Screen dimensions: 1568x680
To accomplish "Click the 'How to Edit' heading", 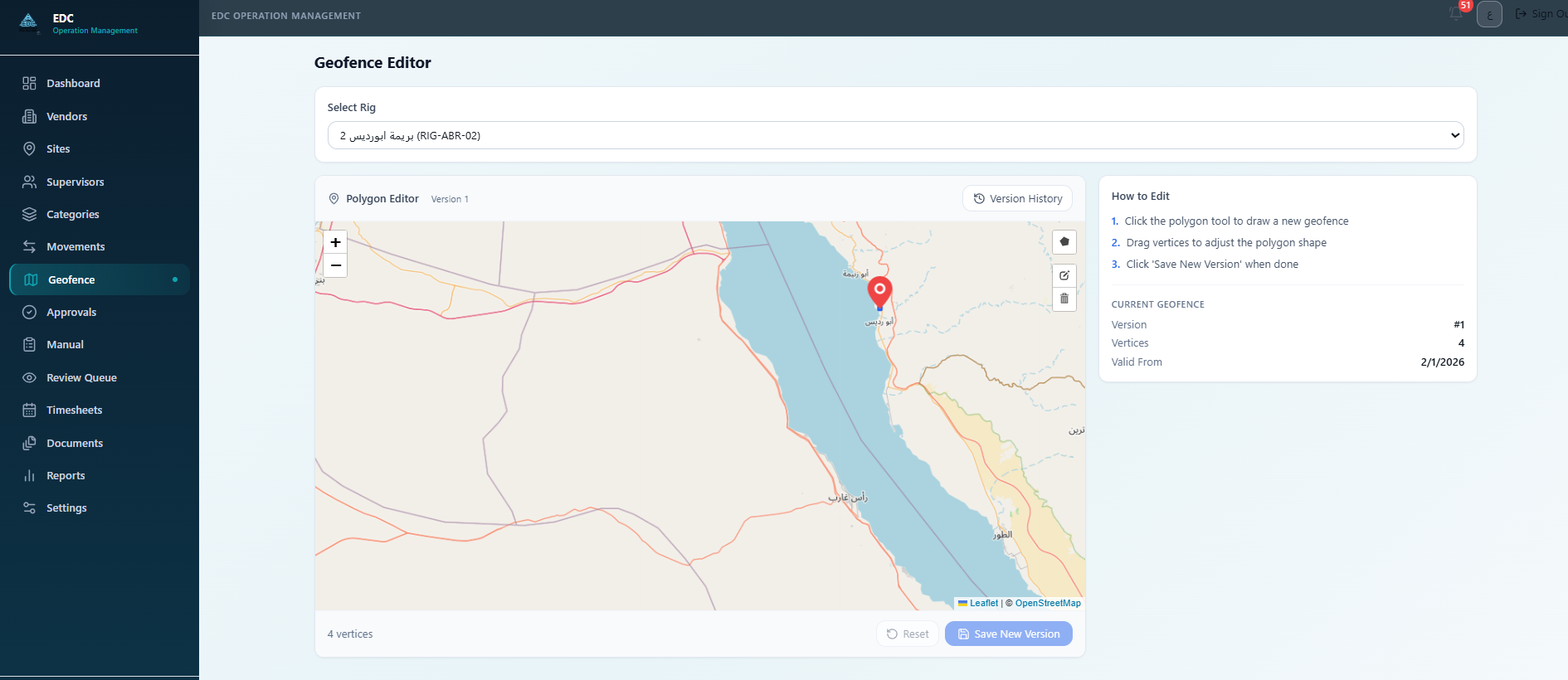I will pos(1141,197).
